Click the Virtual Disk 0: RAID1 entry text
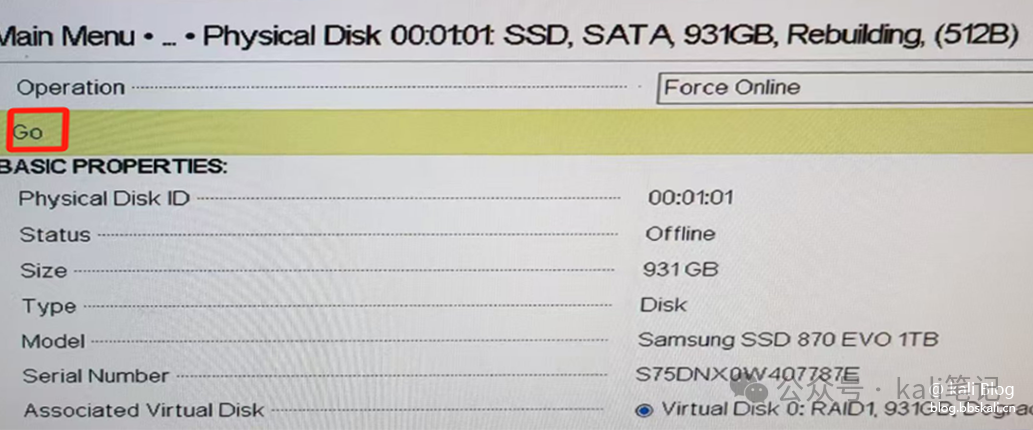The image size is (1033, 430). pos(847,409)
